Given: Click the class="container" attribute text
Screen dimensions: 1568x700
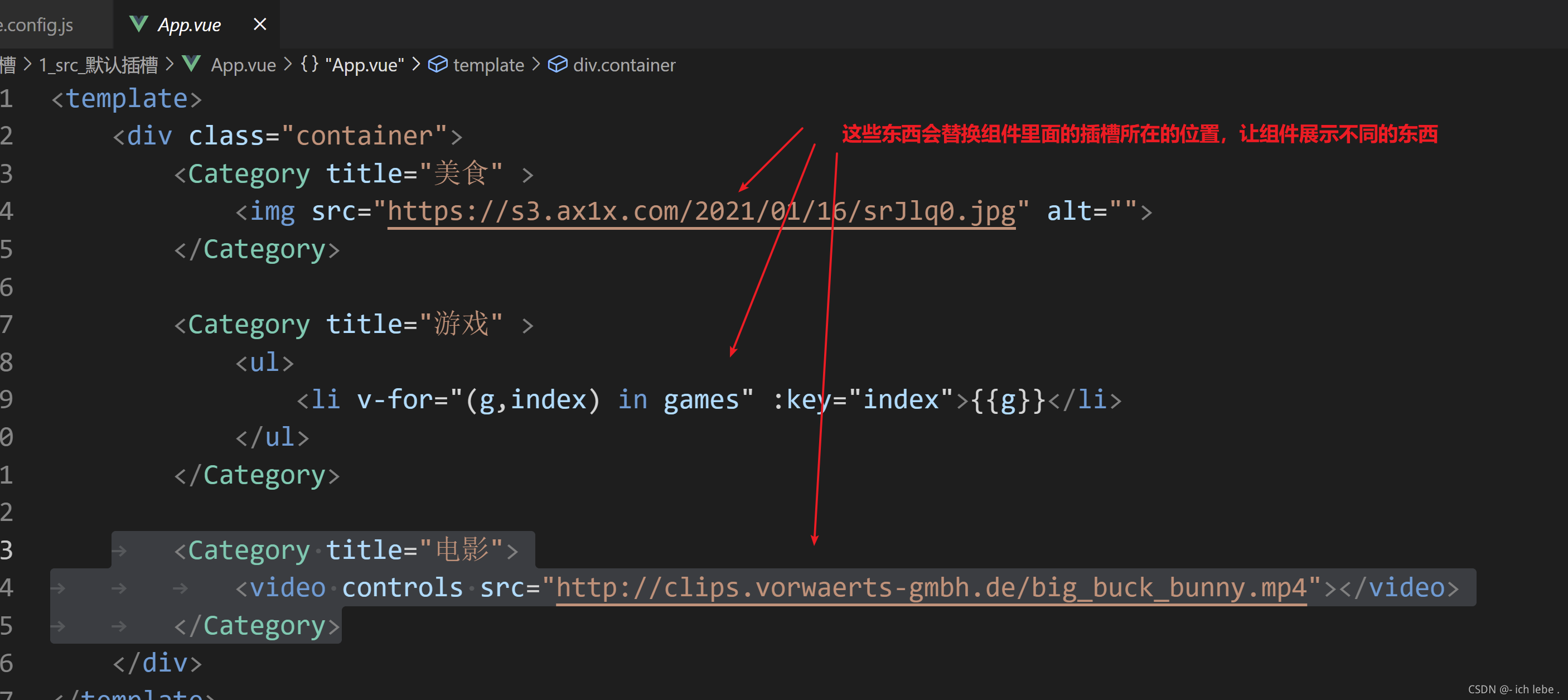Looking at the screenshot, I should coord(318,136).
